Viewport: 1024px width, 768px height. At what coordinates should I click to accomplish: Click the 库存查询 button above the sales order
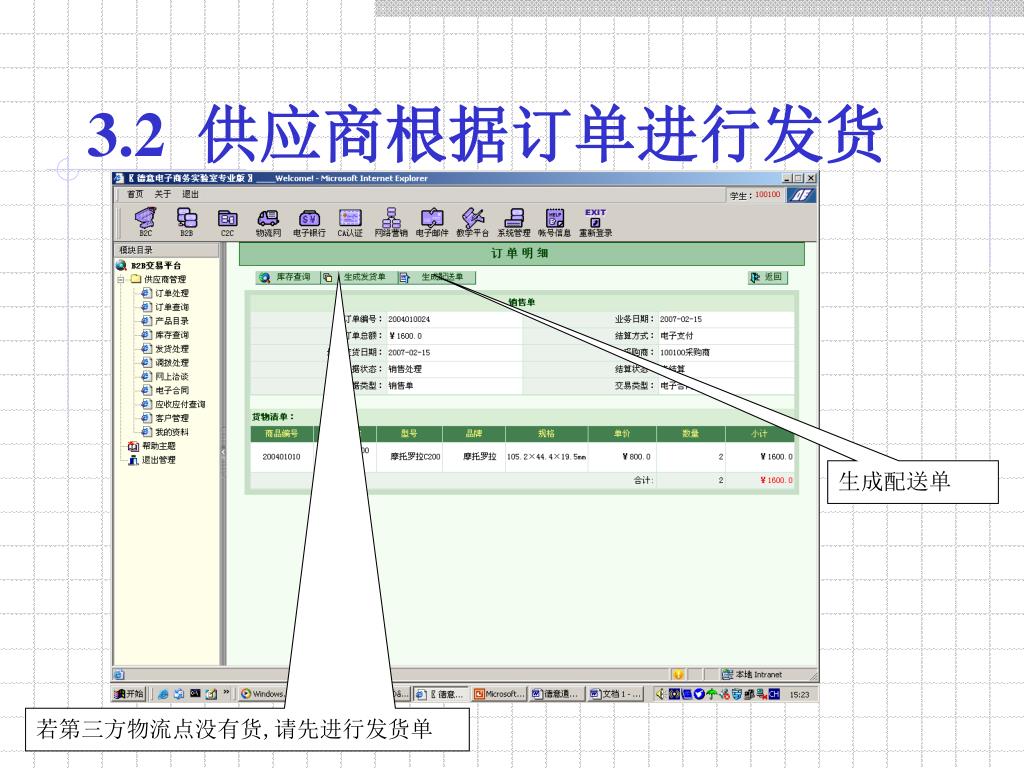coord(285,278)
